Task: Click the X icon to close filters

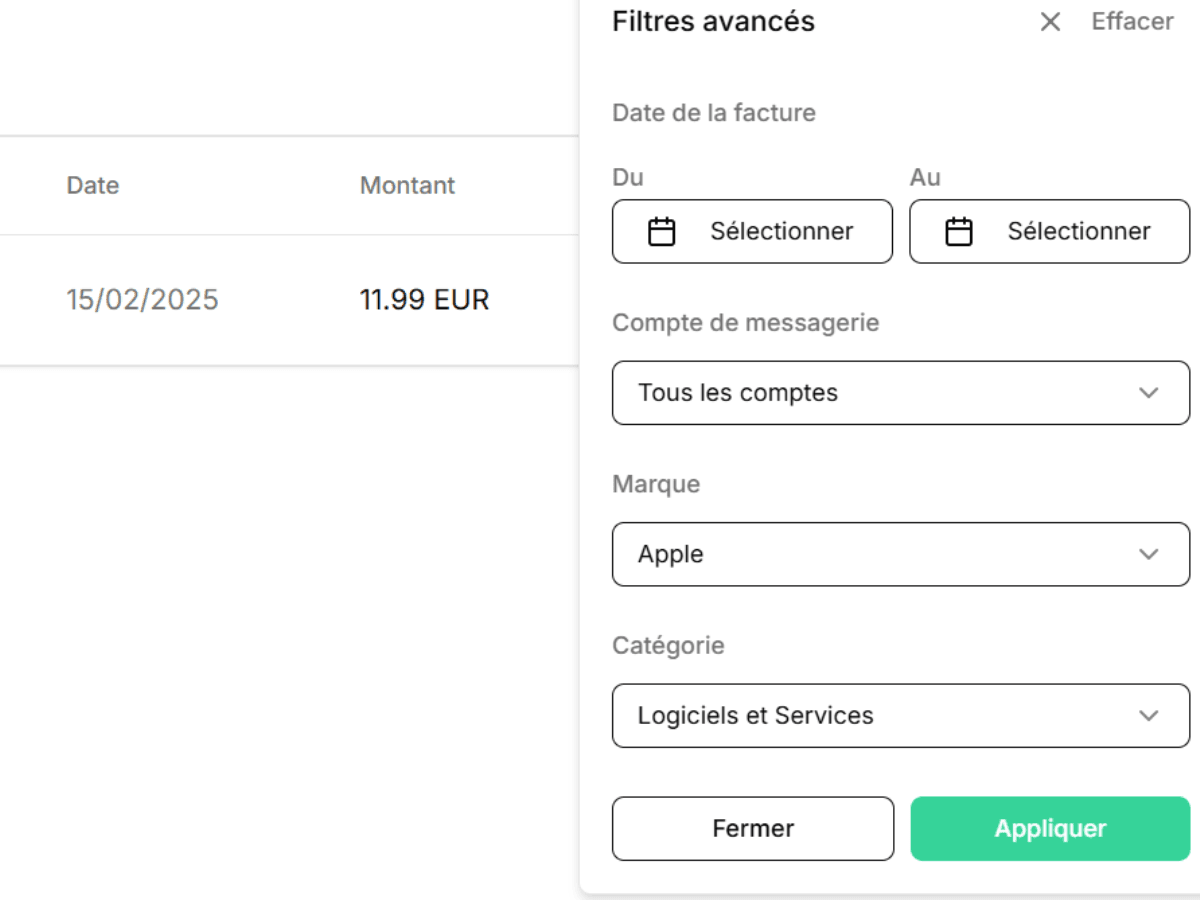Action: (x=1049, y=22)
